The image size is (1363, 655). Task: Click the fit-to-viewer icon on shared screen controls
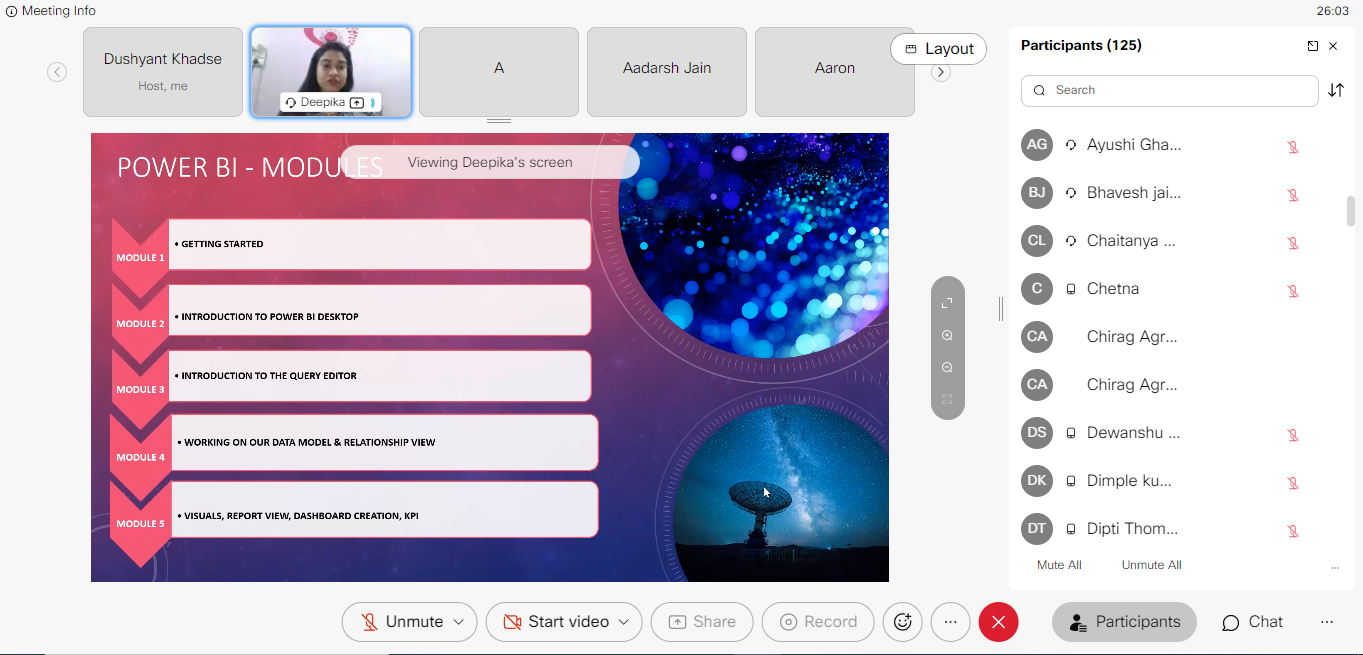947,303
